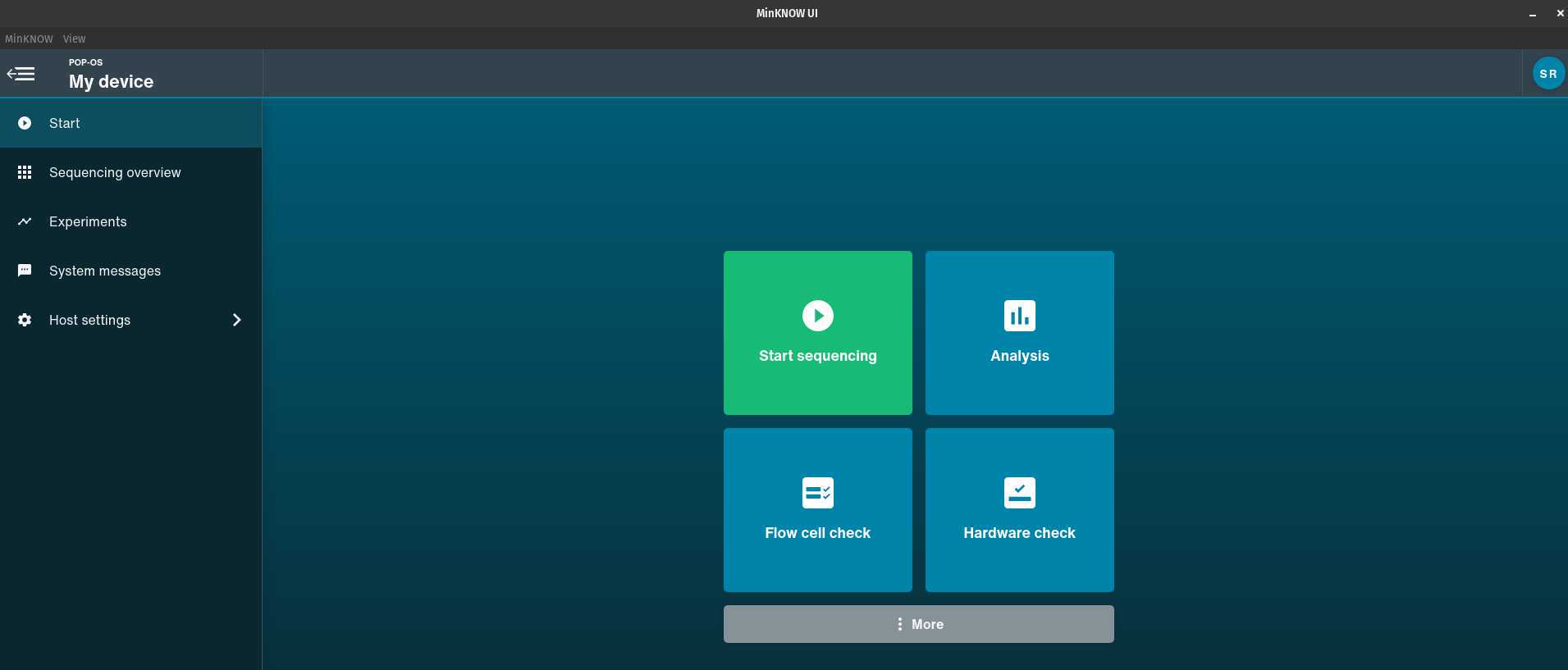Viewport: 1568px width, 670px height.
Task: Run Flow cell check via its label
Action: point(818,533)
